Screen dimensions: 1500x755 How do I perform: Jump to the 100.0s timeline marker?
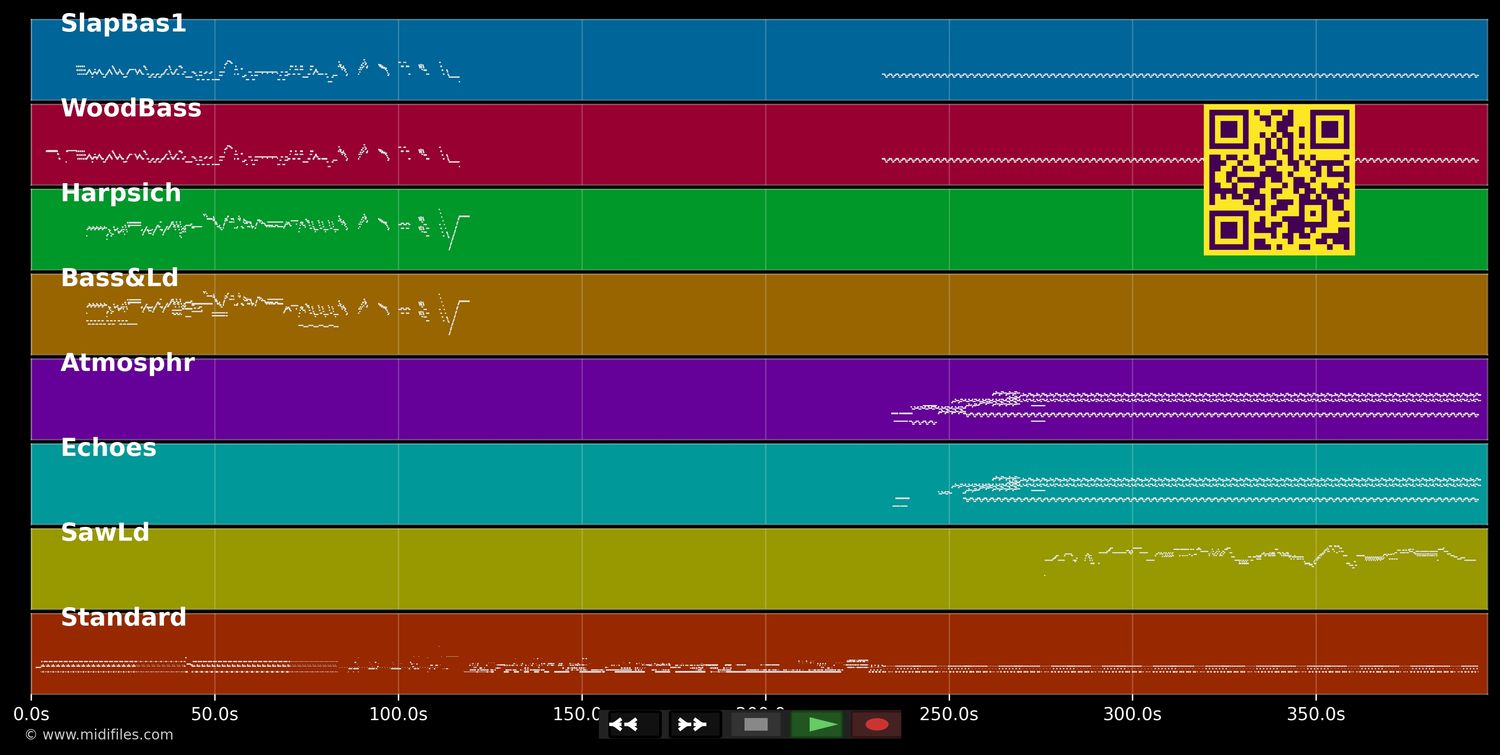398,714
